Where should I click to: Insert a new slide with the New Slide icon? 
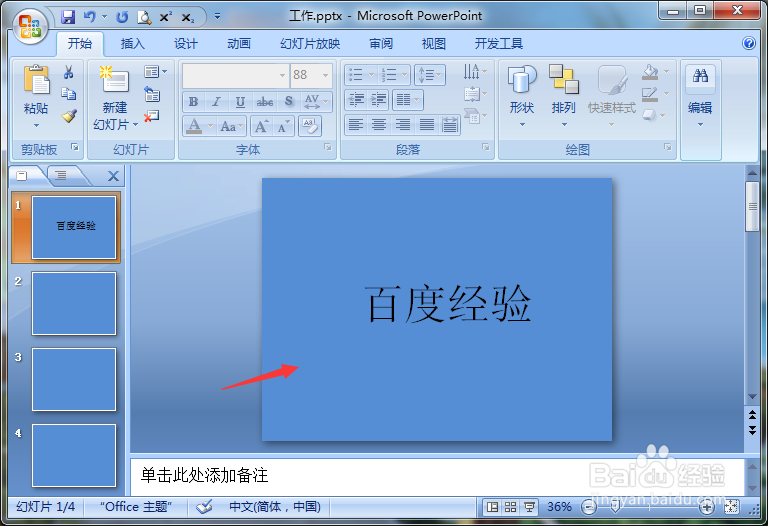point(114,79)
